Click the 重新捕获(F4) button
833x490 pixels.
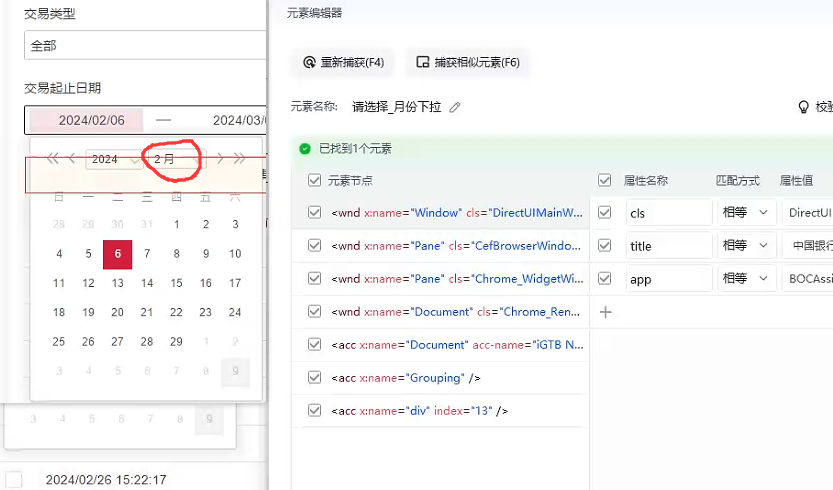[x=343, y=62]
